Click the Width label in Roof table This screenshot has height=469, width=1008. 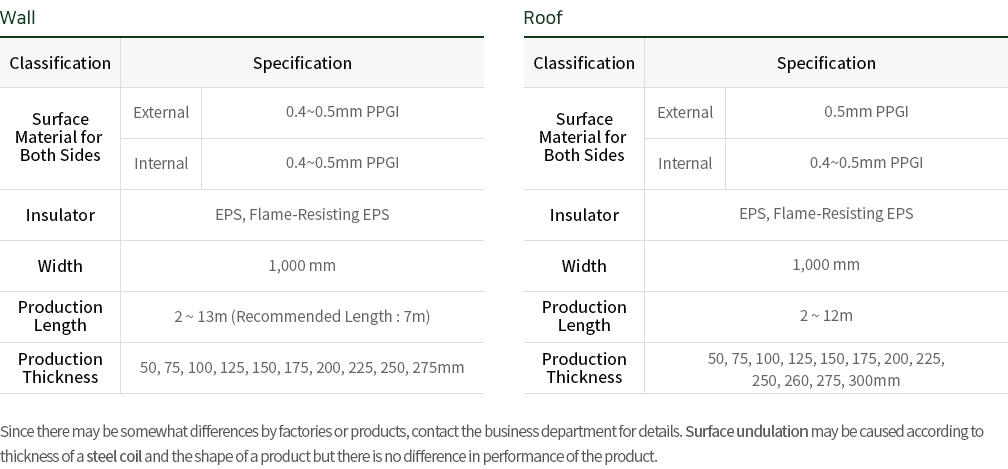pos(584,266)
